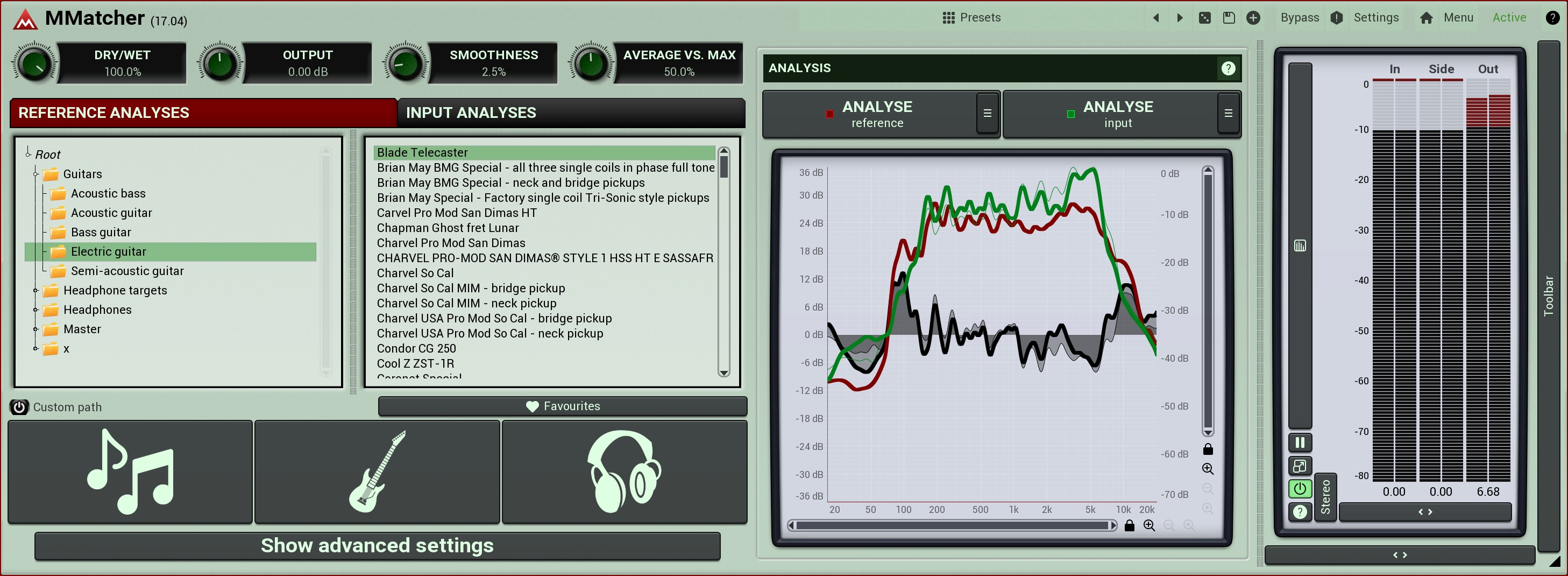The image size is (1568, 576).
Task: Expand the Headphone targets folder
Action: click(36, 291)
